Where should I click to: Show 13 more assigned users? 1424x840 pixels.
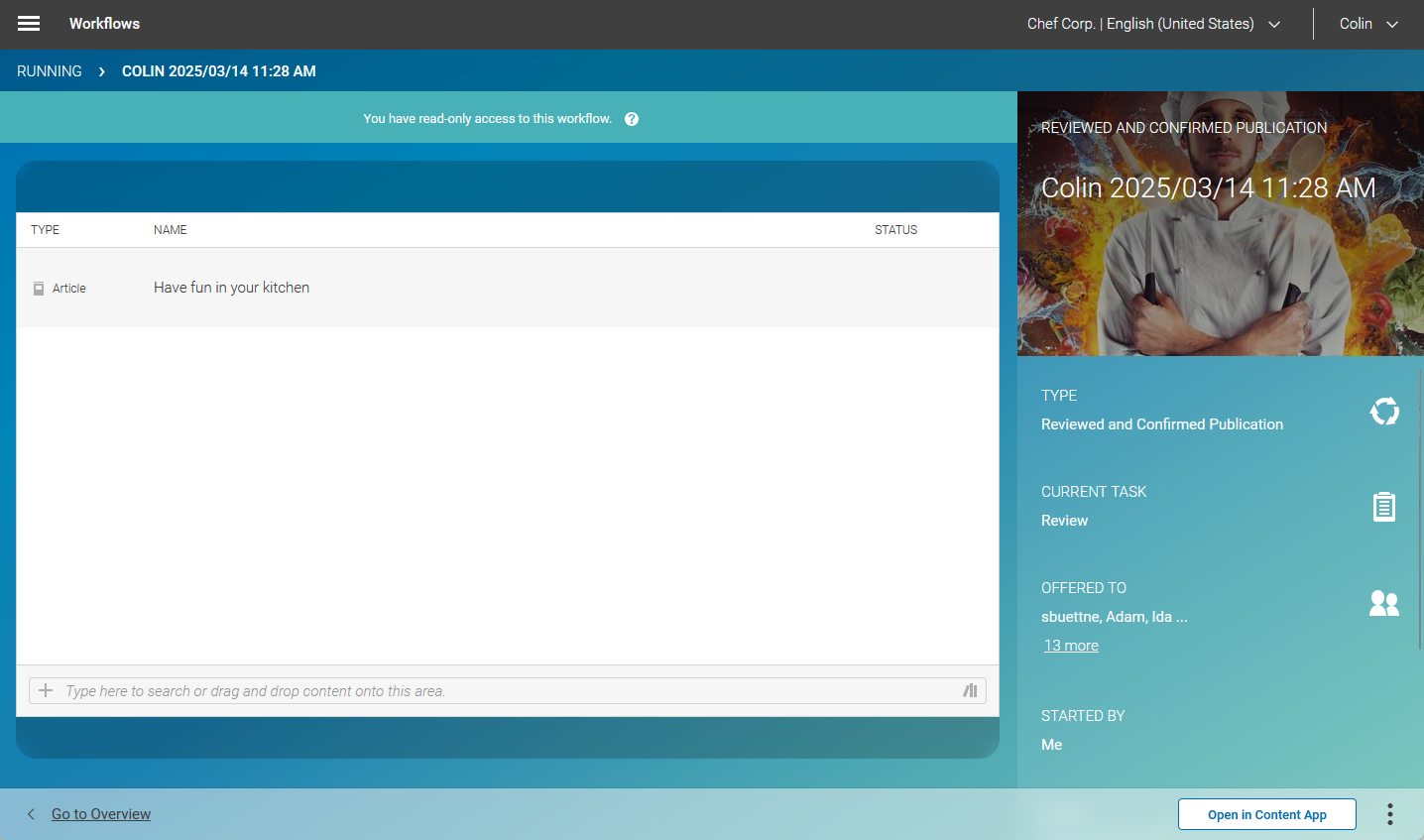[1071, 645]
